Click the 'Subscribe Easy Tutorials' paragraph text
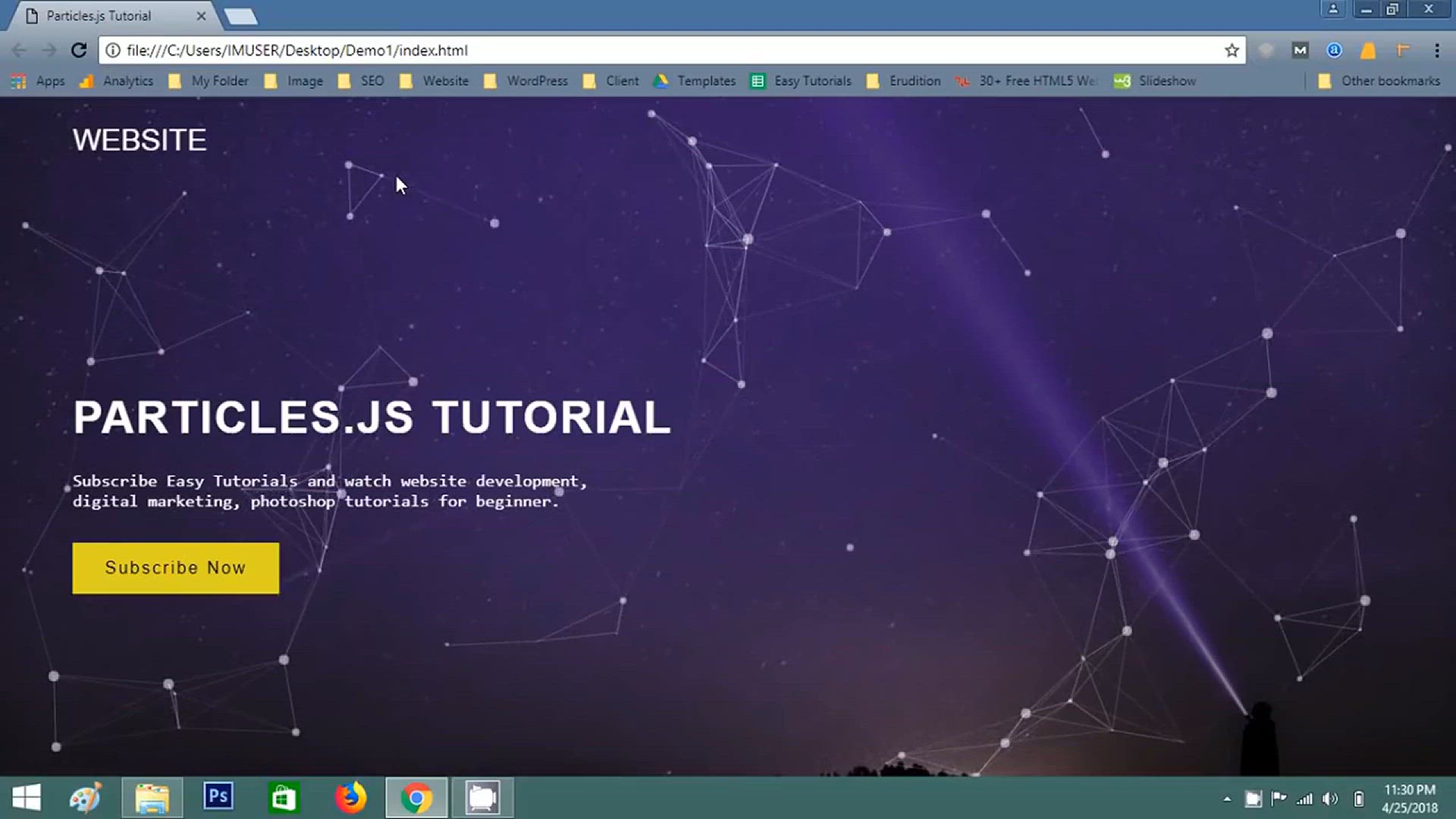The image size is (1456, 819). coord(330,491)
